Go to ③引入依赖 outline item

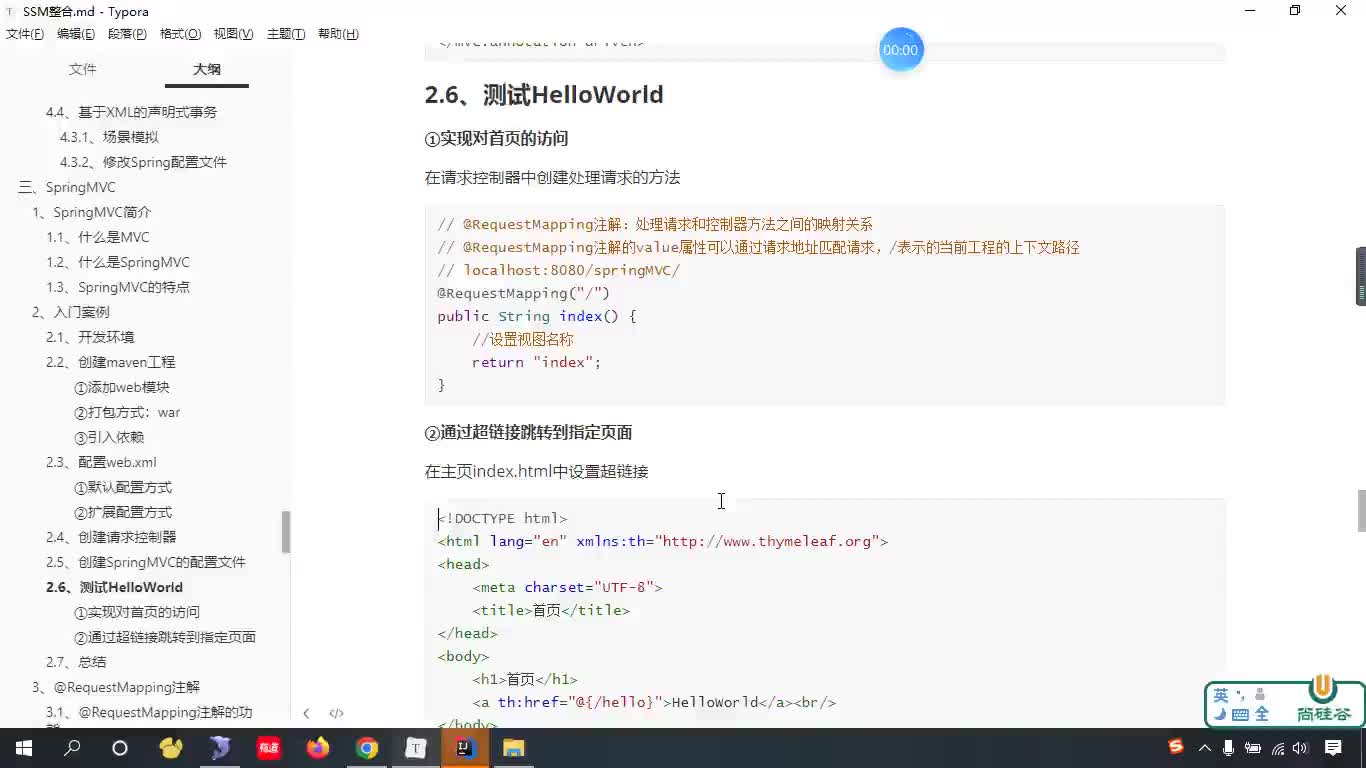pos(109,437)
